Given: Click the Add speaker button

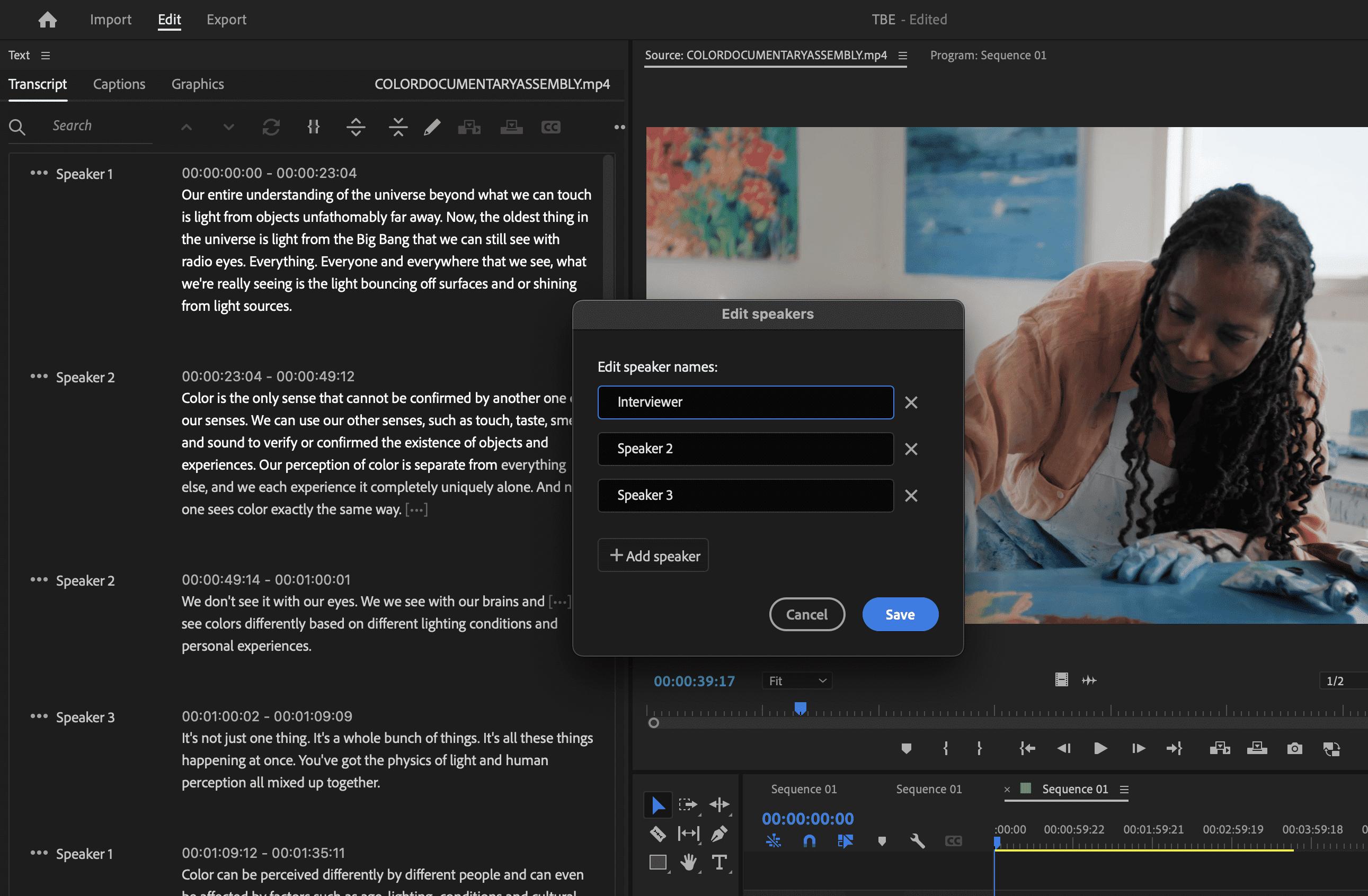Looking at the screenshot, I should pos(653,555).
